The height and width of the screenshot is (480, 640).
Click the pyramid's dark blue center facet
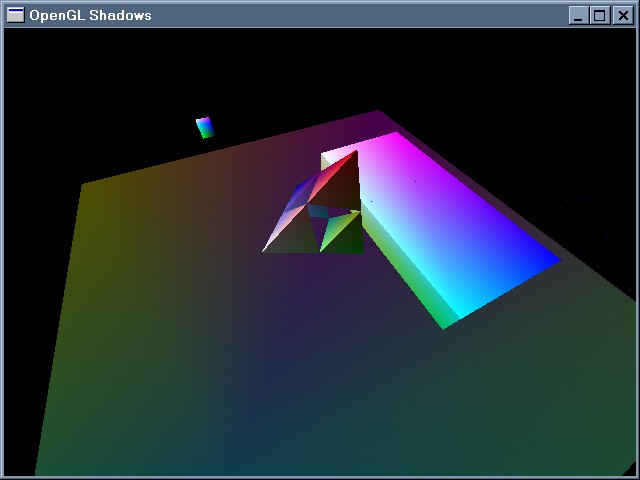tap(321, 211)
